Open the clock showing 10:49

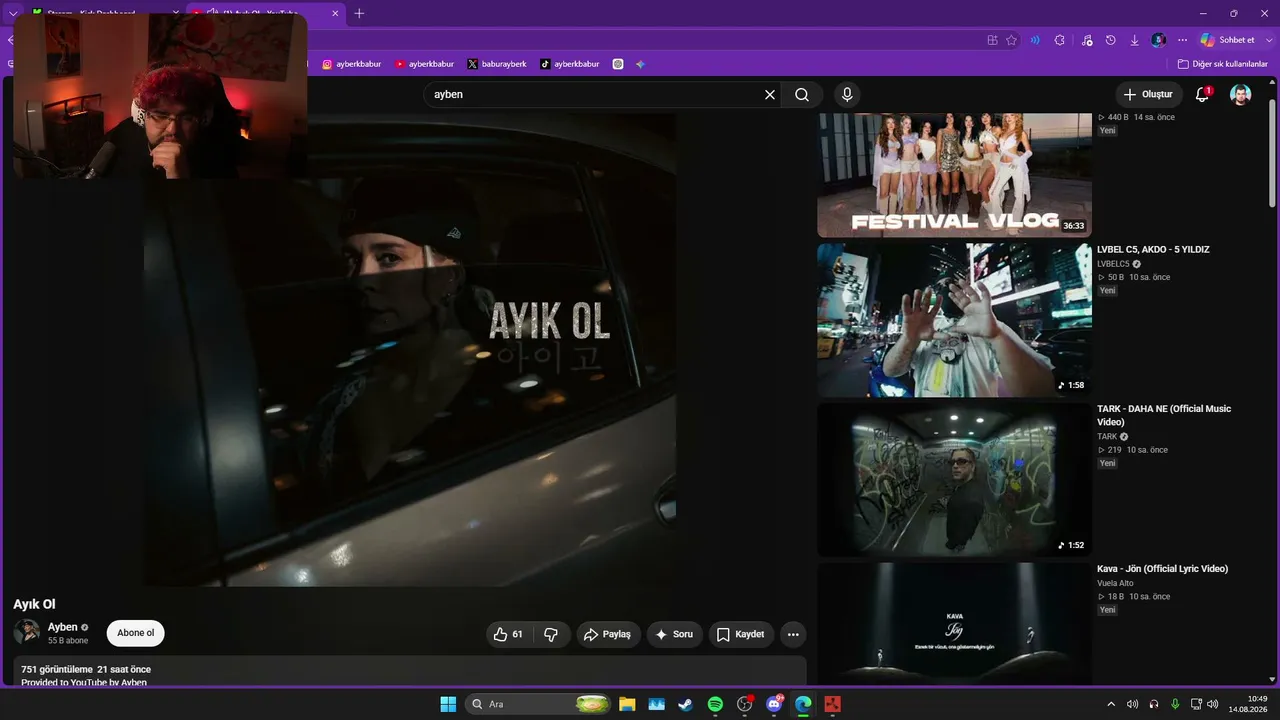click(1249, 704)
